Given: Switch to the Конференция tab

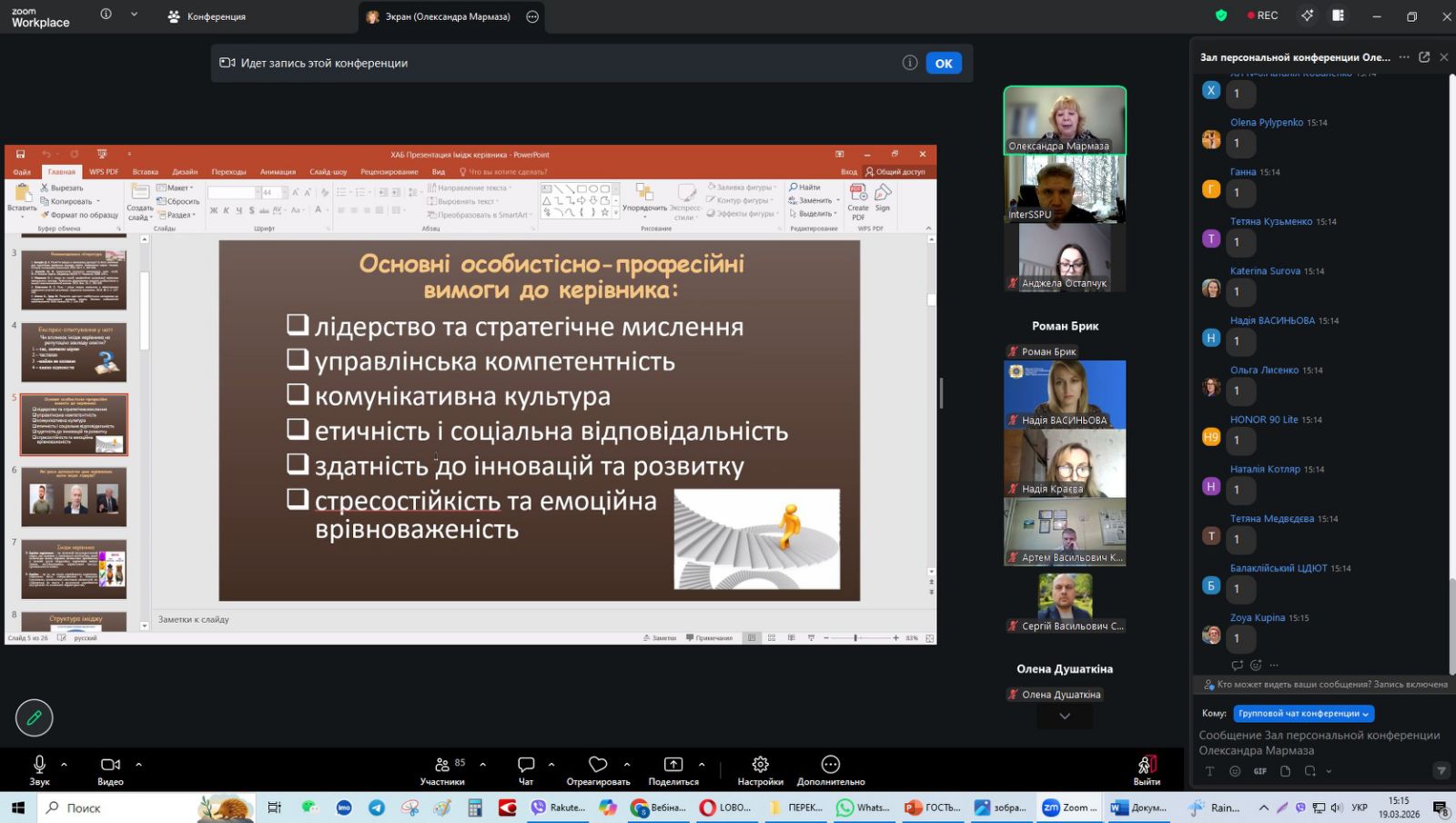Looking at the screenshot, I should pyautogui.click(x=207, y=16).
